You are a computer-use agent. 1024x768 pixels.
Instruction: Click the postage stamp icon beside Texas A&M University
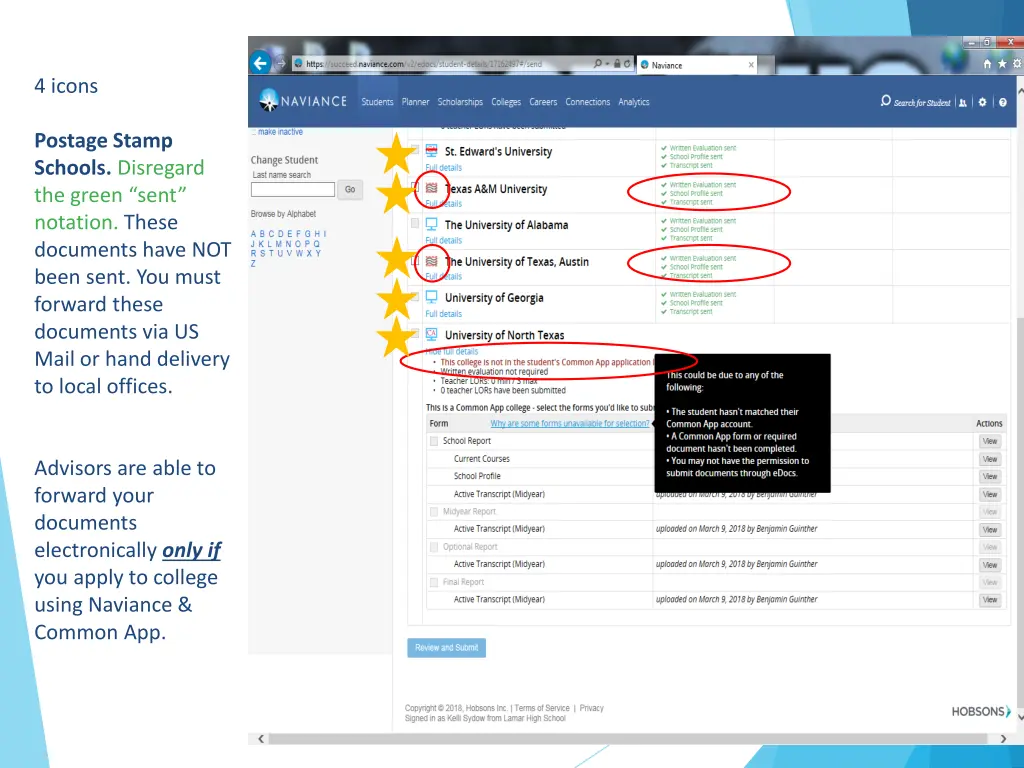[431, 188]
